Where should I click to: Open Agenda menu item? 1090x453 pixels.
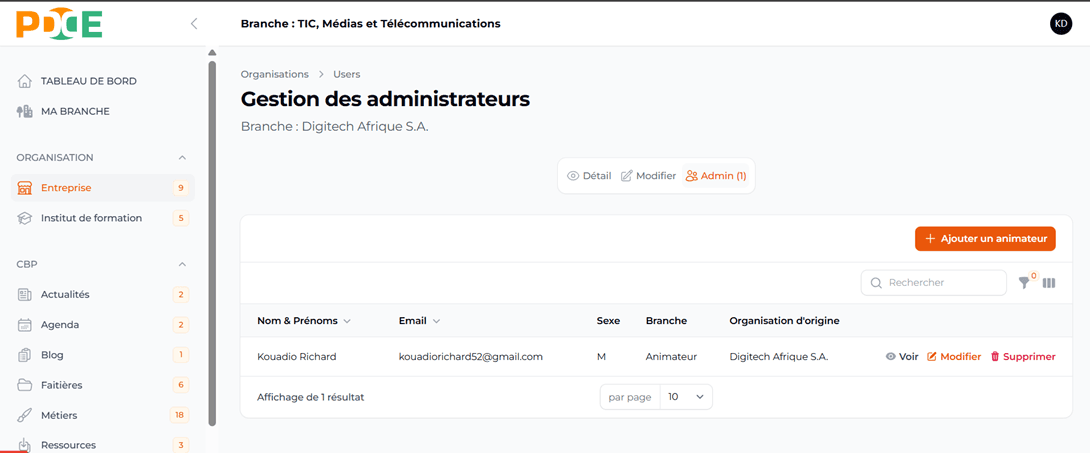point(103,324)
